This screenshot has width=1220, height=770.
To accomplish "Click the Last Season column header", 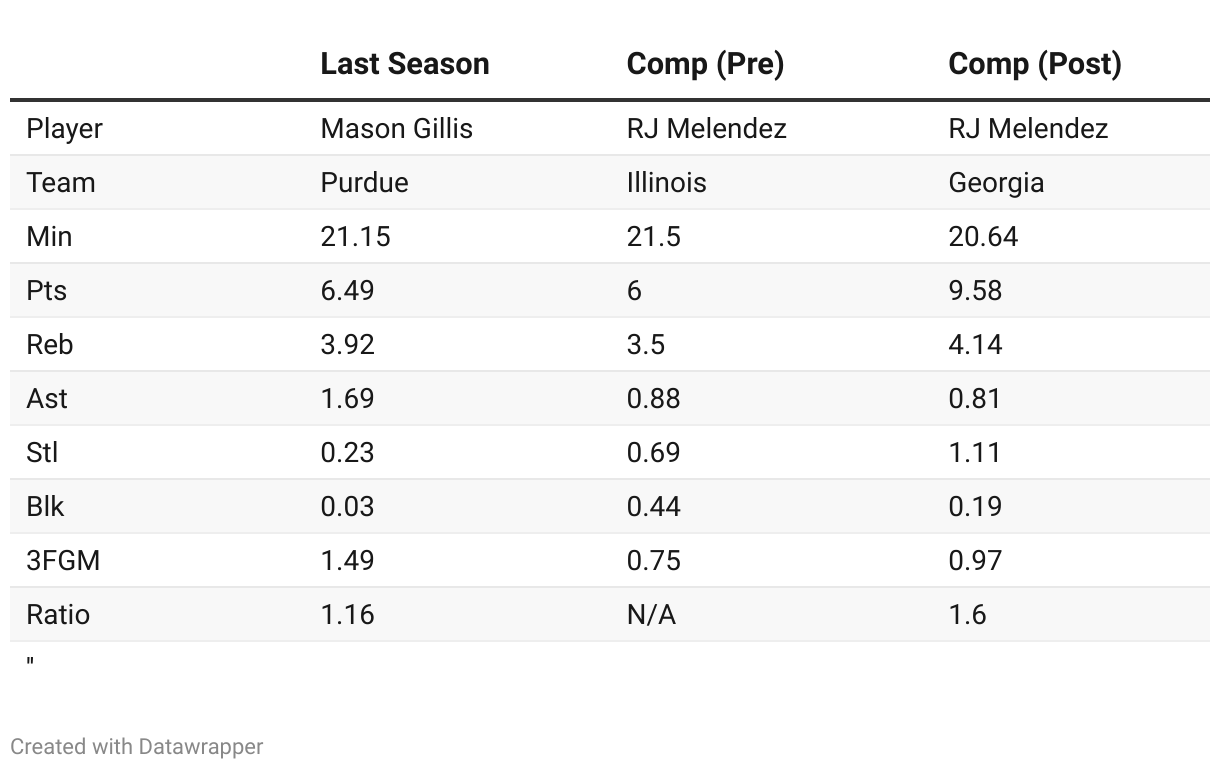I will [404, 64].
